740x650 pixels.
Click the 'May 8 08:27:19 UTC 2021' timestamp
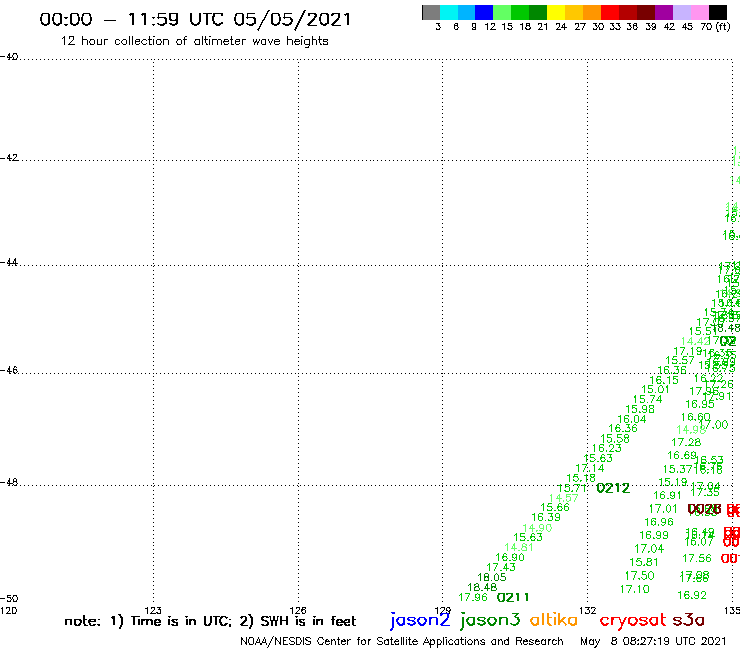(x=653, y=642)
